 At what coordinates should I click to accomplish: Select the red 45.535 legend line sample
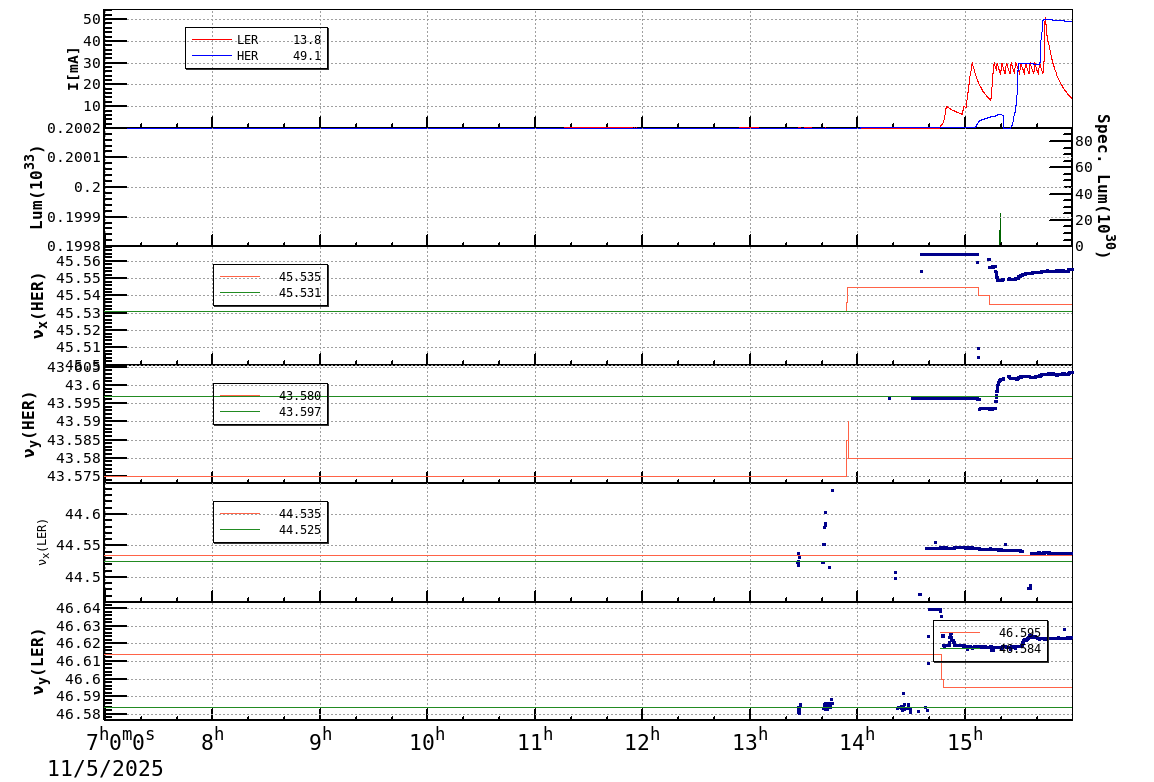coord(240,277)
